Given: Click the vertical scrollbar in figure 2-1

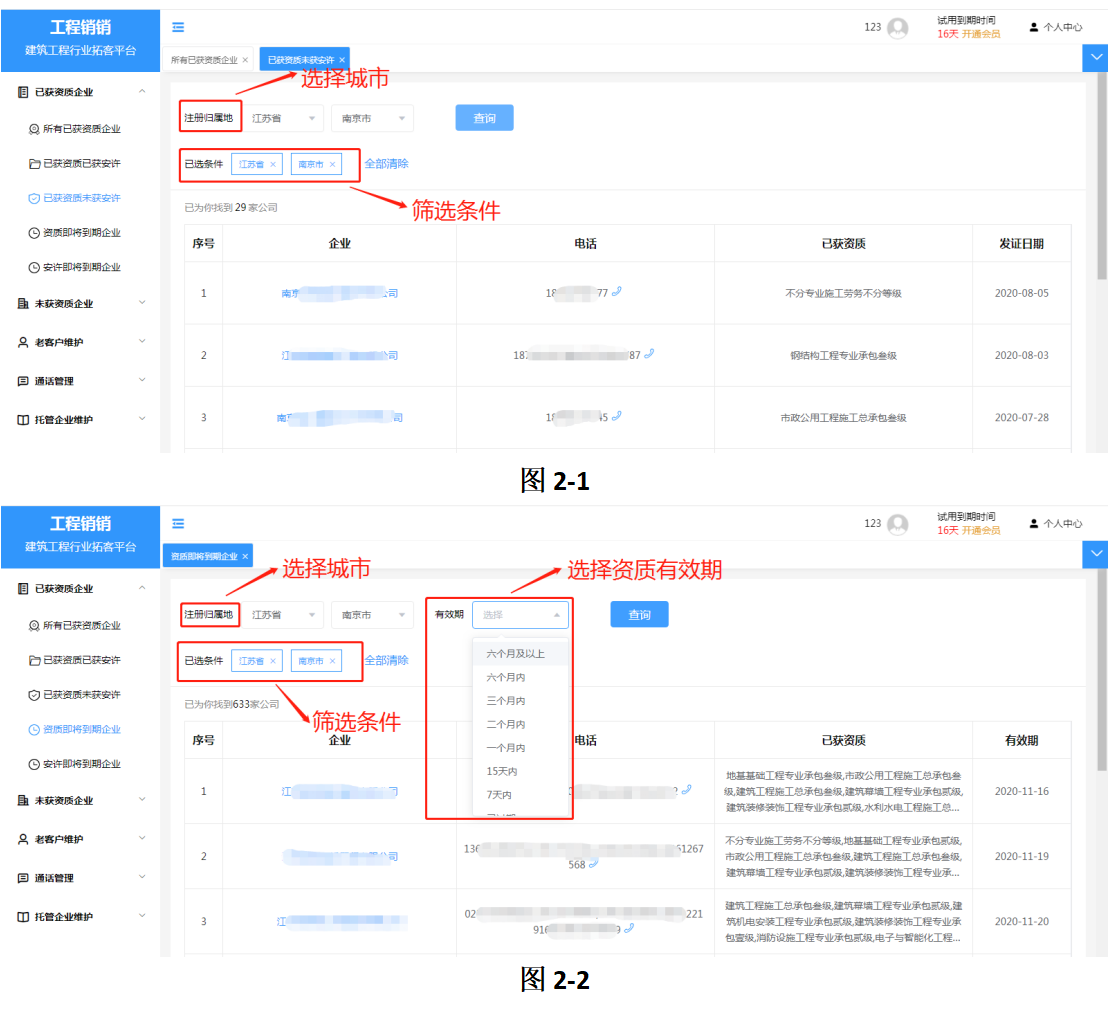Looking at the screenshot, I should [x=1102, y=177].
